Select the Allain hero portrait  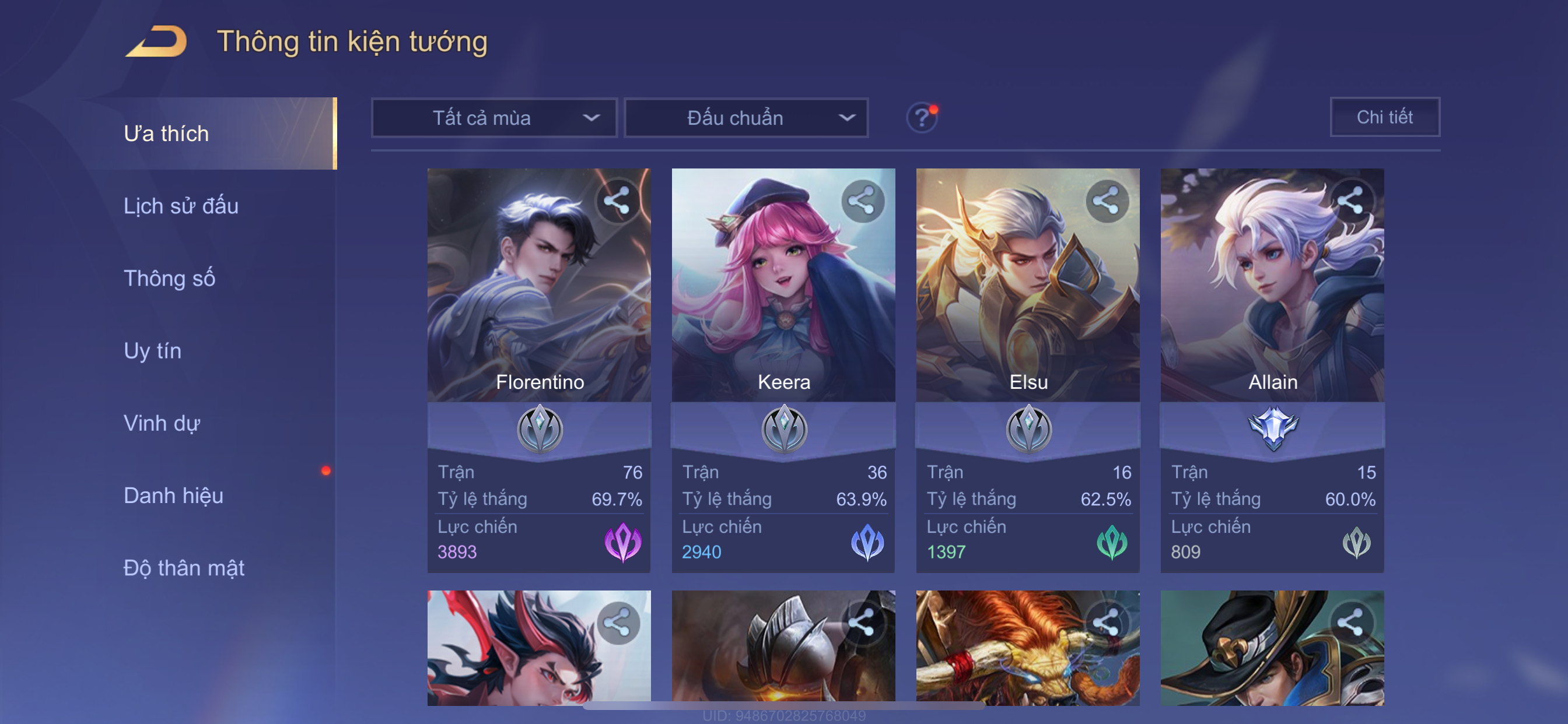tap(1272, 284)
